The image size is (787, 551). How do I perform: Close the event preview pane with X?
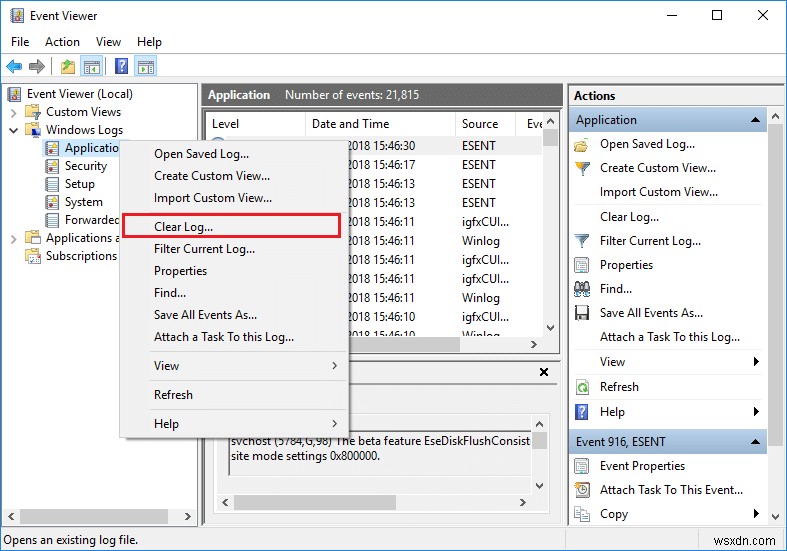coord(544,372)
